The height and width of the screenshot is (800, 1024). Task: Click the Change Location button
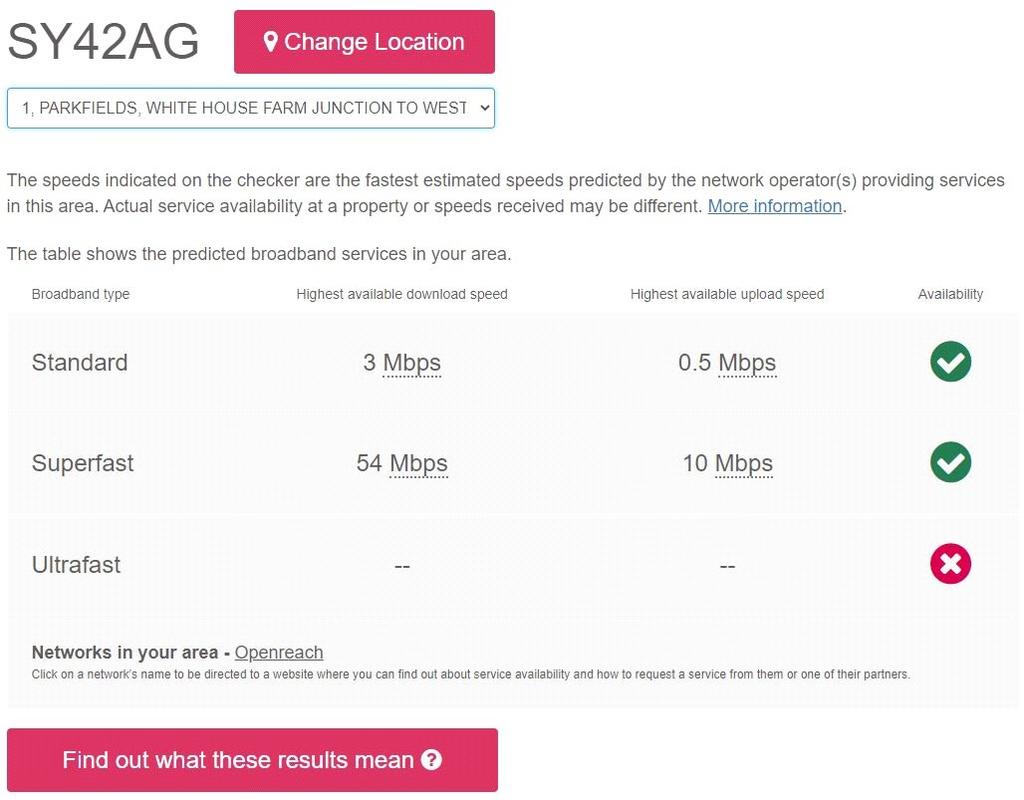point(364,42)
